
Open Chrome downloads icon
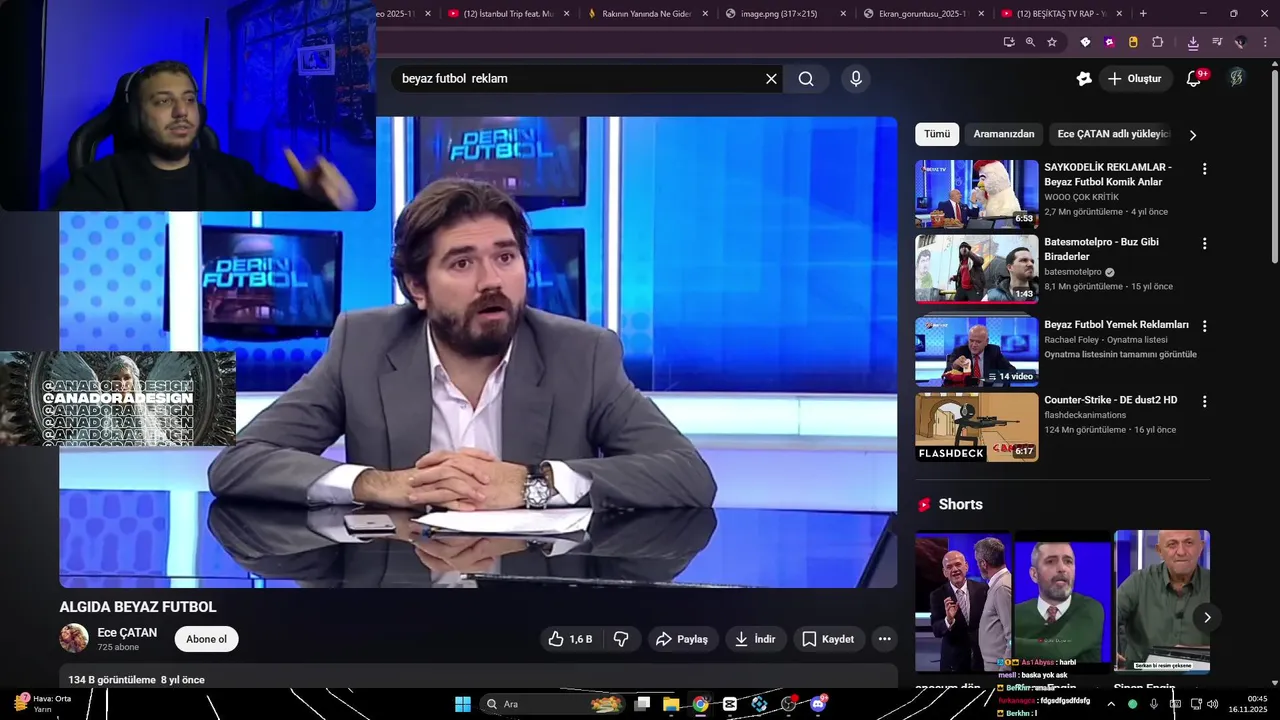(x=1193, y=43)
